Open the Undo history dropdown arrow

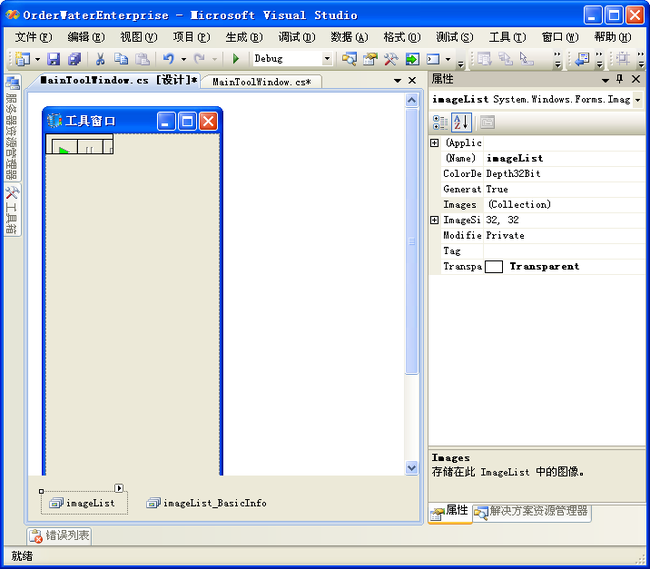pyautogui.click(x=183, y=59)
